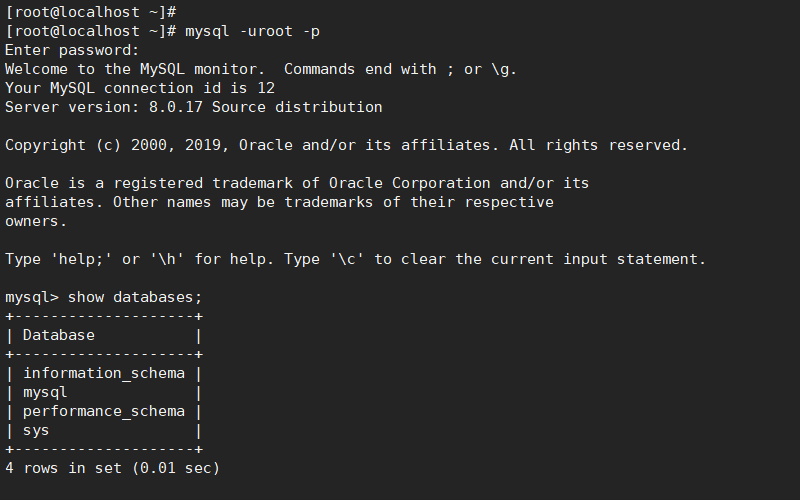Viewport: 800px width, 500px height.
Task: Select the performance_schema database row
Action: (104, 412)
